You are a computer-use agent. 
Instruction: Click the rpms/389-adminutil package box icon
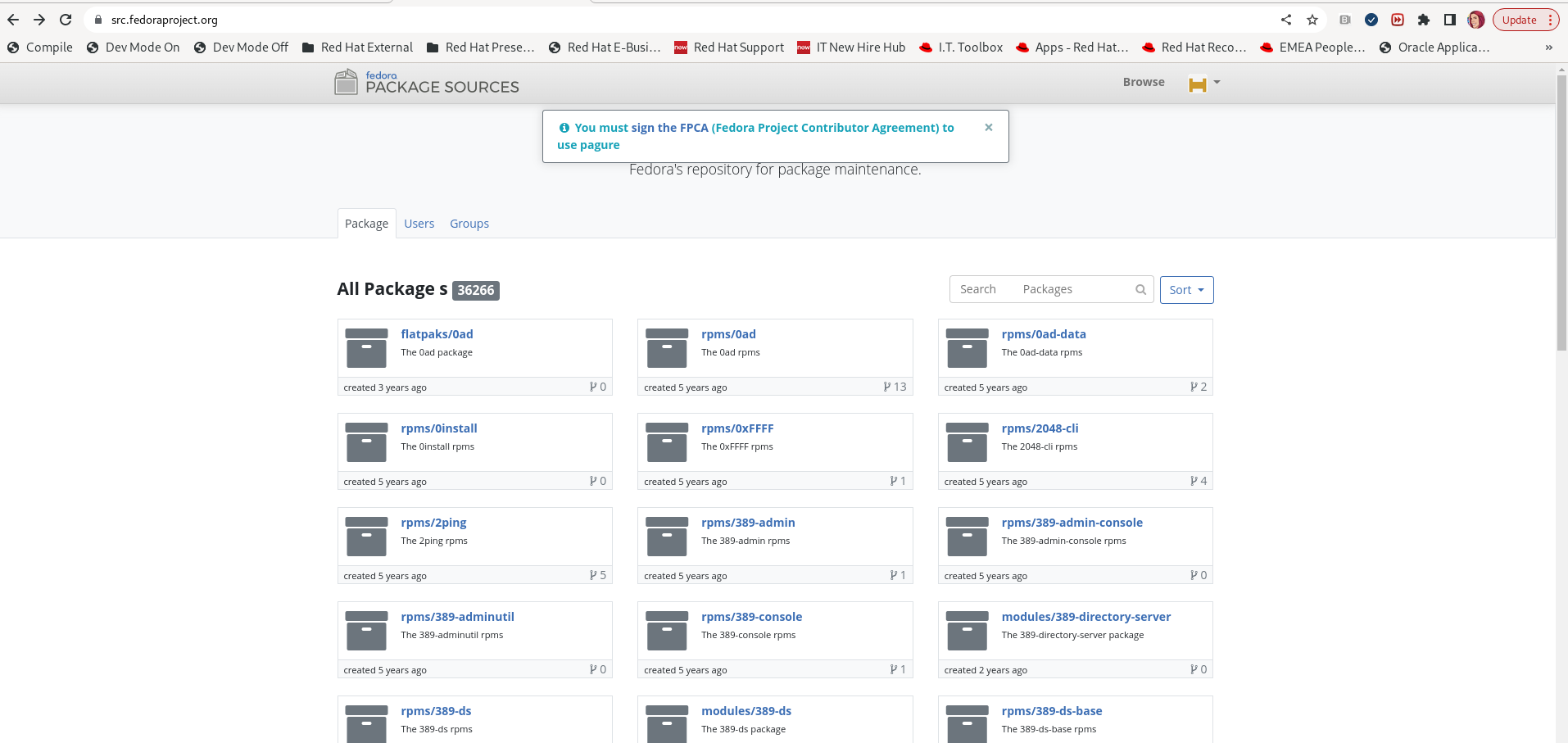tap(366, 631)
